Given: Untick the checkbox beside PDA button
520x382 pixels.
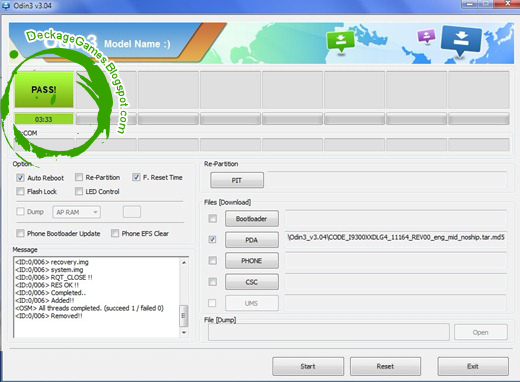Looking at the screenshot, I should point(212,239).
